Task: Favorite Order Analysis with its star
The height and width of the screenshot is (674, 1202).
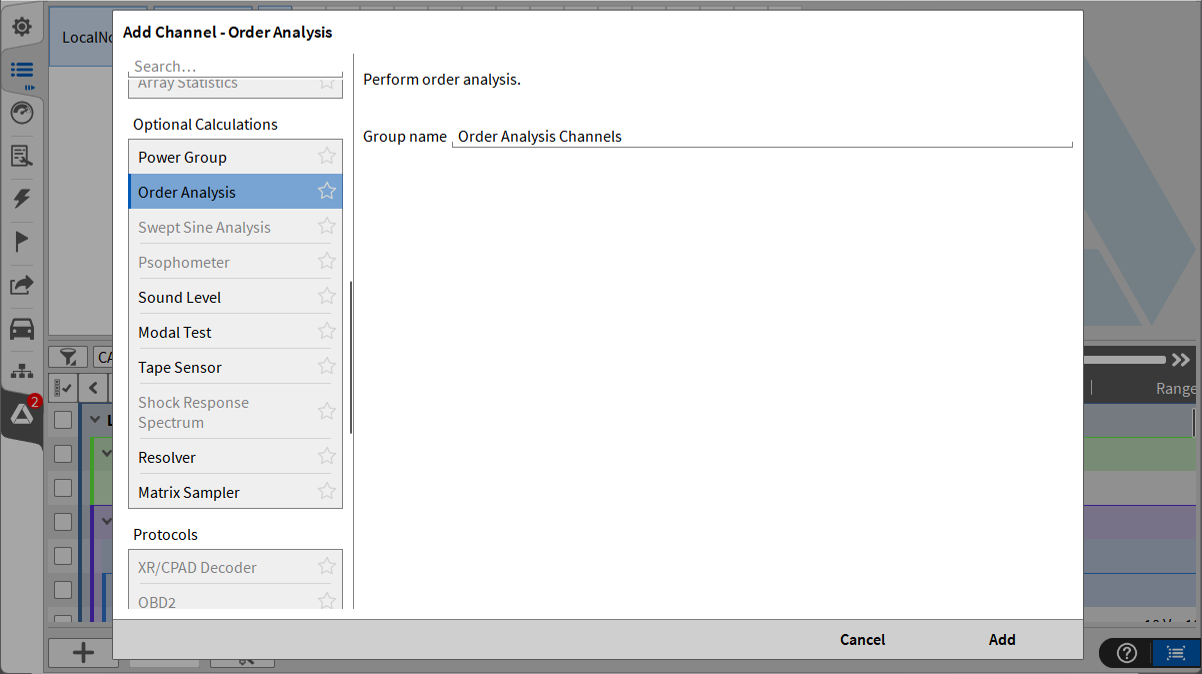Action: click(x=326, y=191)
